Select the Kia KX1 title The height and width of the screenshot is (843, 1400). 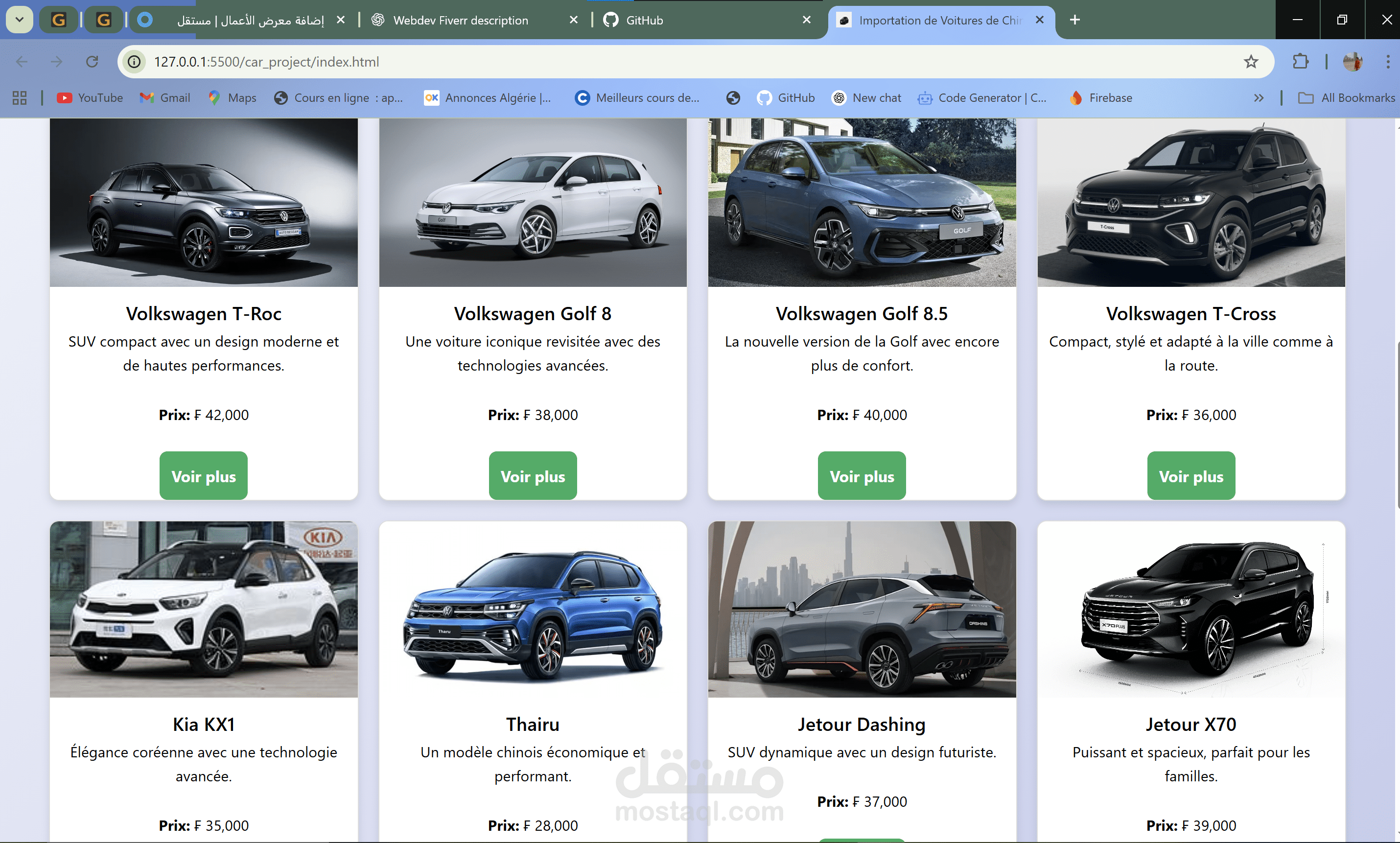point(203,724)
